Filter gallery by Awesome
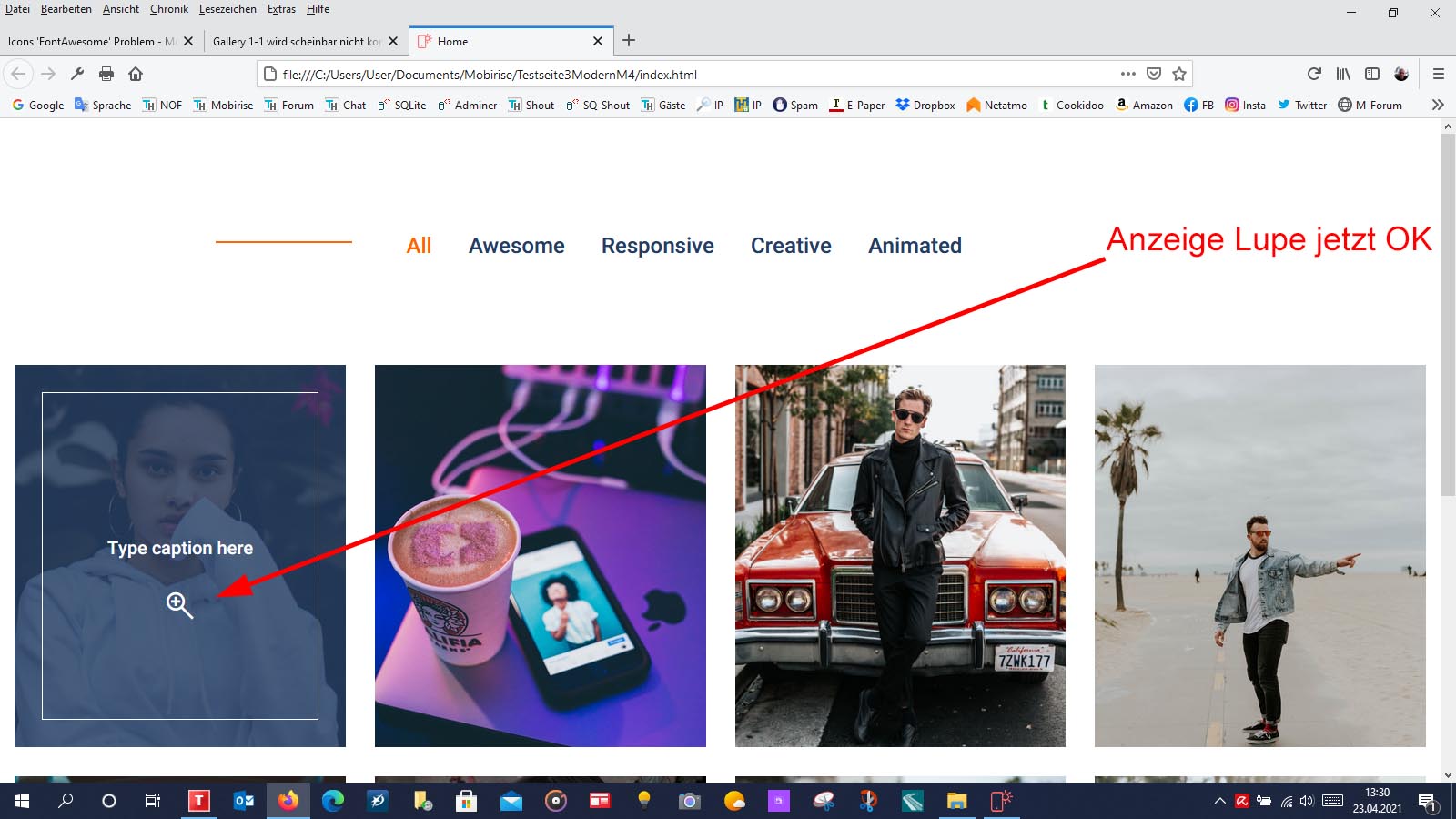Viewport: 1456px width, 819px height. click(516, 246)
